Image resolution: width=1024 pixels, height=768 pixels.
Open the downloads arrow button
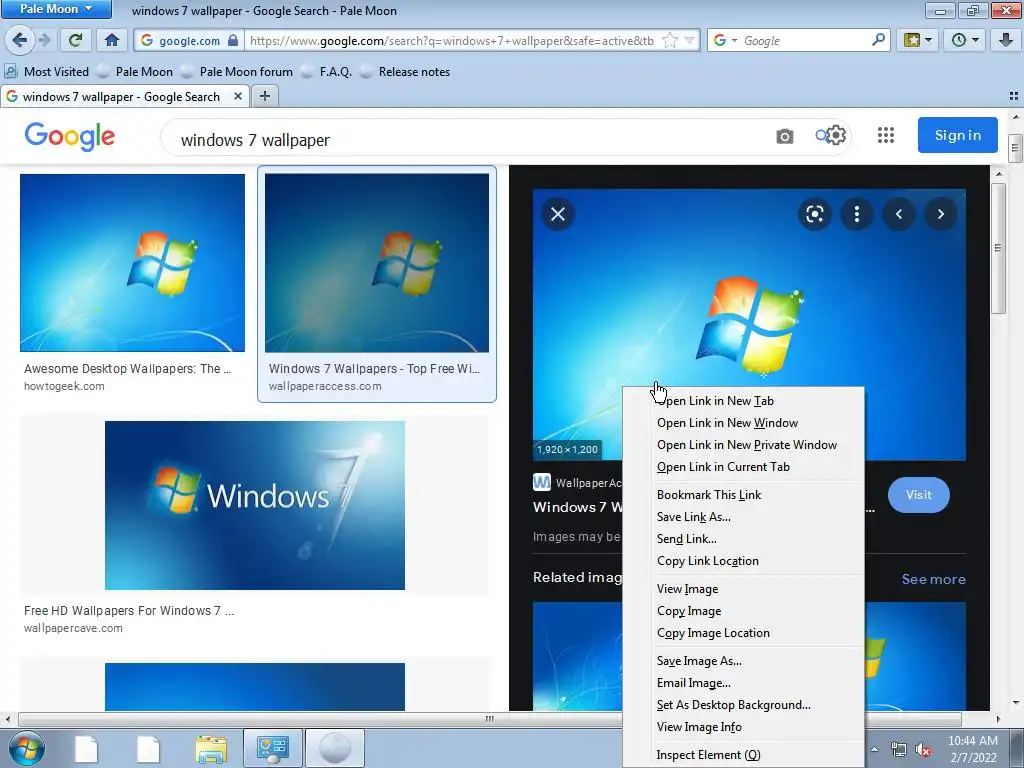coord(1006,40)
